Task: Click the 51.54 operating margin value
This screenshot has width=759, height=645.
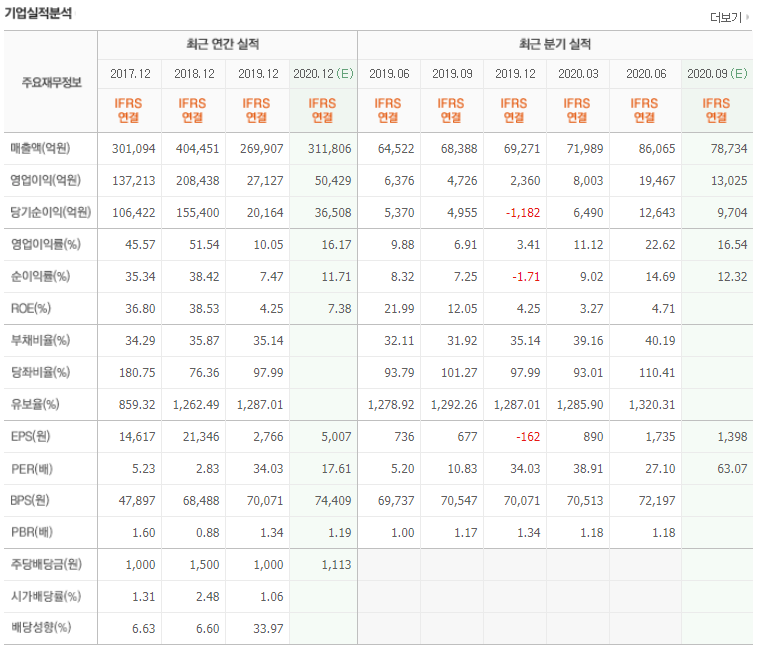Action: [204, 245]
